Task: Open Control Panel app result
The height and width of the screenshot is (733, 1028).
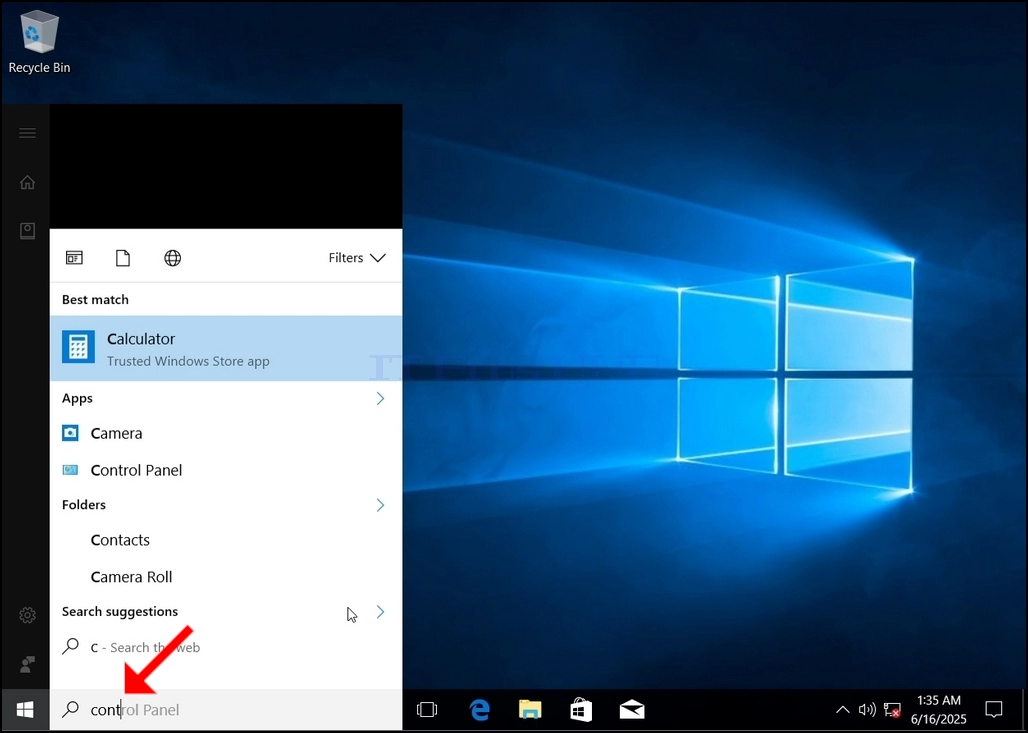Action: pyautogui.click(x=226, y=470)
